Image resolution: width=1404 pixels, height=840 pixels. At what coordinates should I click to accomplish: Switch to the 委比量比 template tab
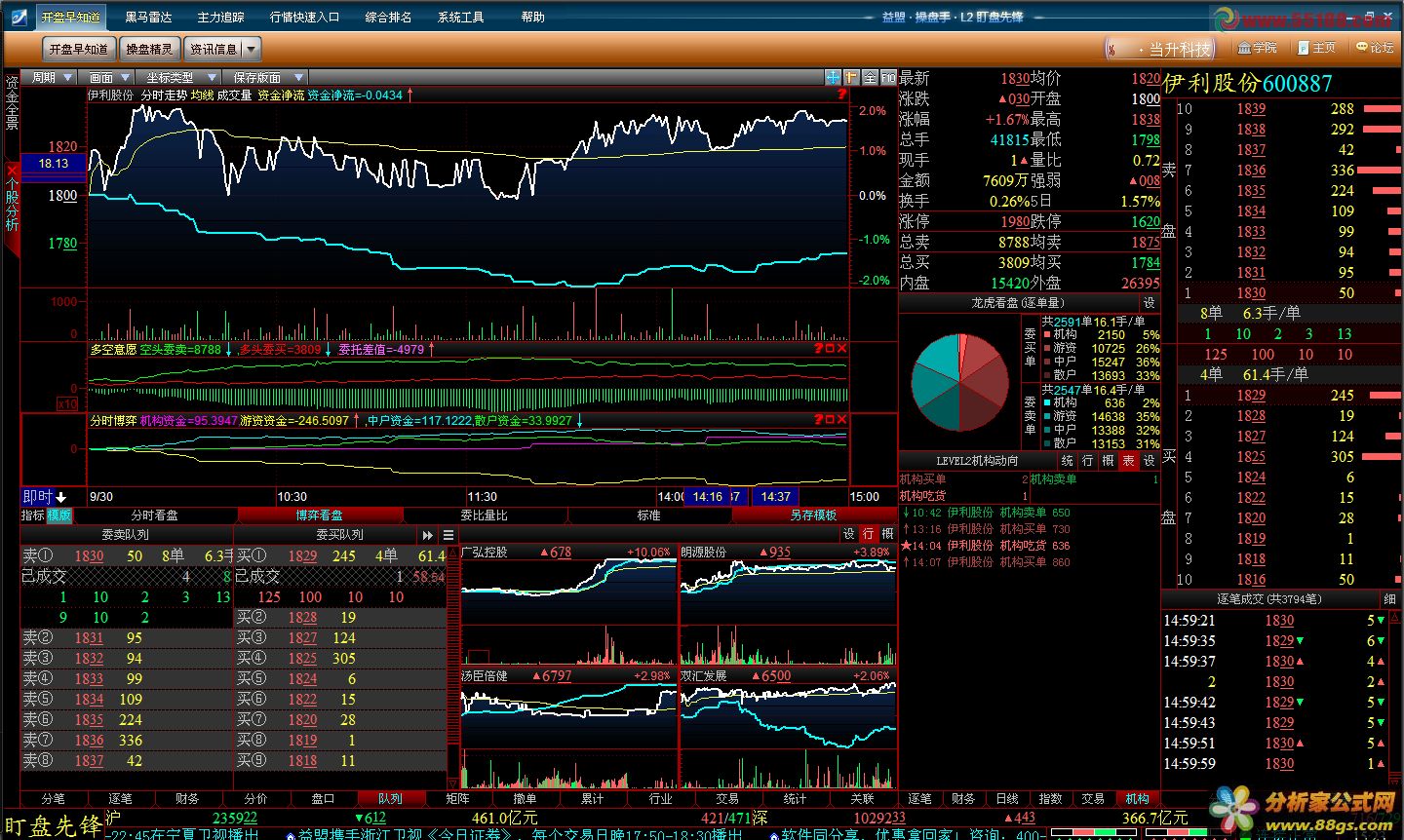(x=484, y=515)
